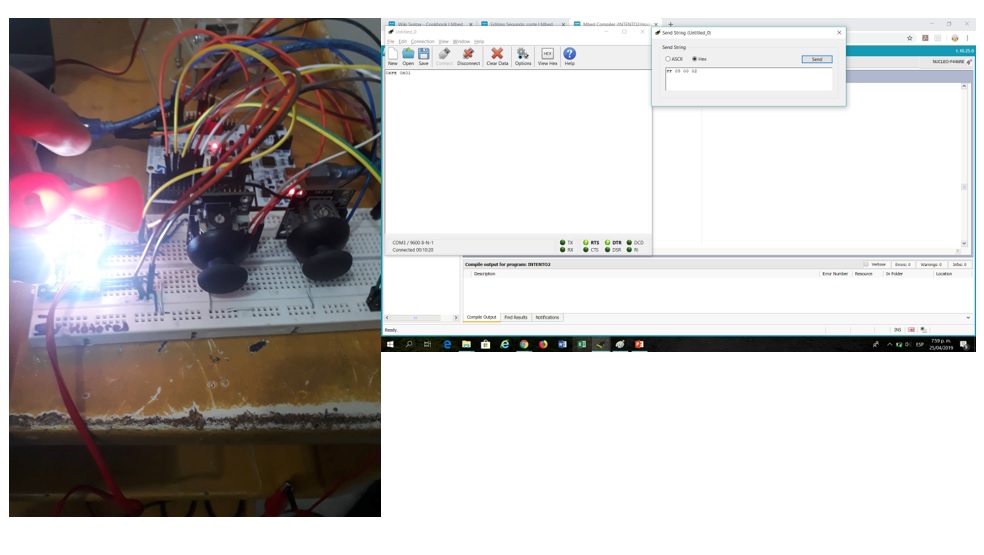
Task: Clear the terminal with Clear Data
Action: (x=497, y=54)
